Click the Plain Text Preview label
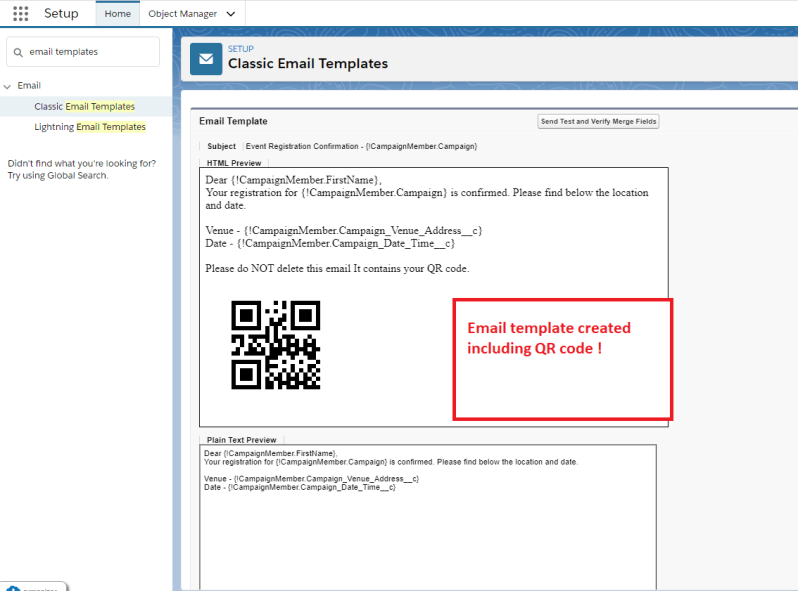Image resolution: width=798 pixels, height=591 pixels. pos(242,440)
